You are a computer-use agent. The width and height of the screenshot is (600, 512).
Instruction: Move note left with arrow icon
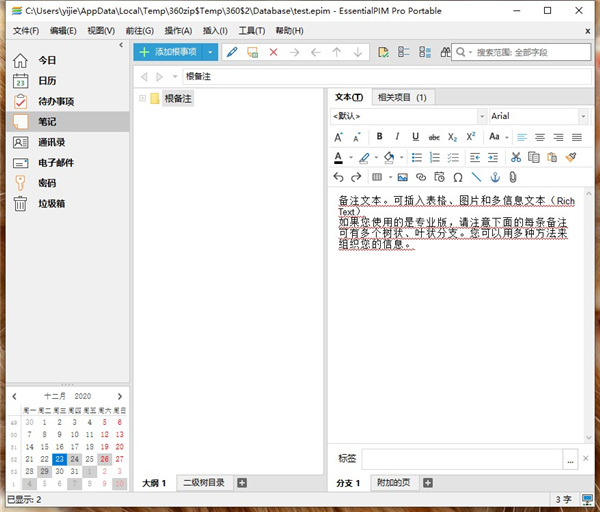316,52
